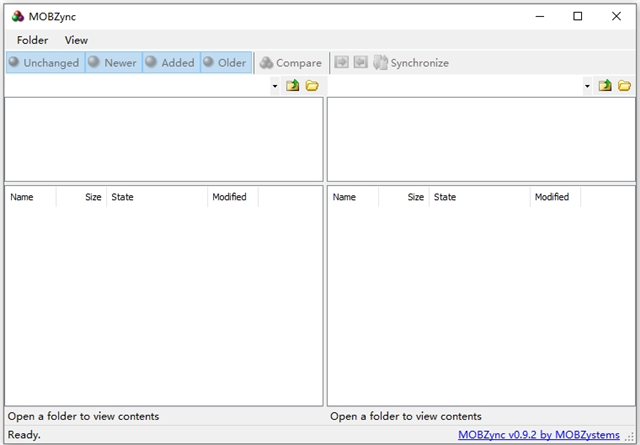
Task: Minimize the MOBZync window
Action: coord(540,16)
